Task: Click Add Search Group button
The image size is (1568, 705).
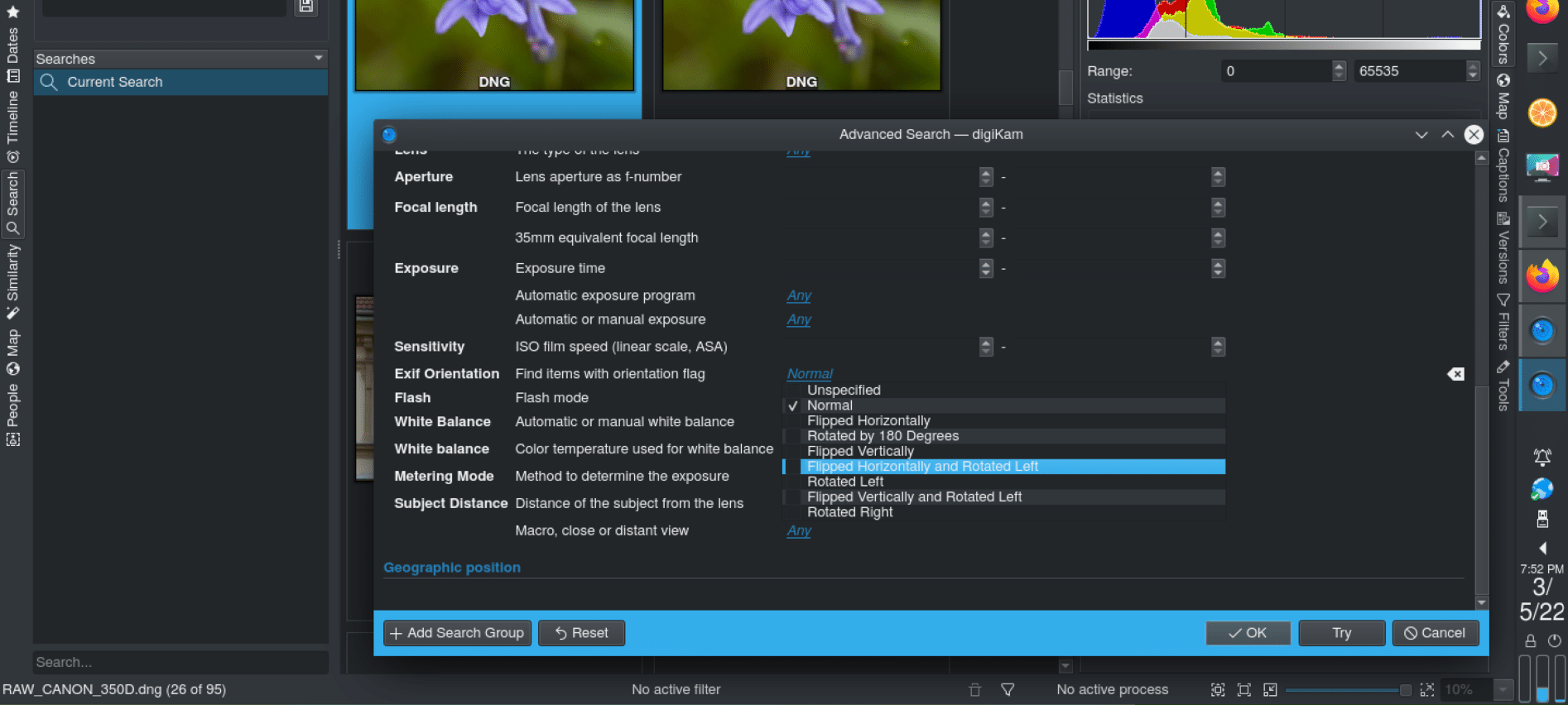Action: 457,633
